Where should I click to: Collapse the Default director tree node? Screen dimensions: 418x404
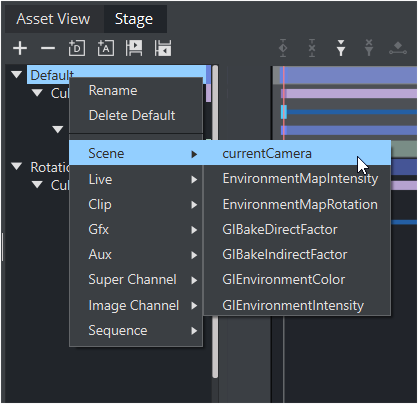click(16, 74)
